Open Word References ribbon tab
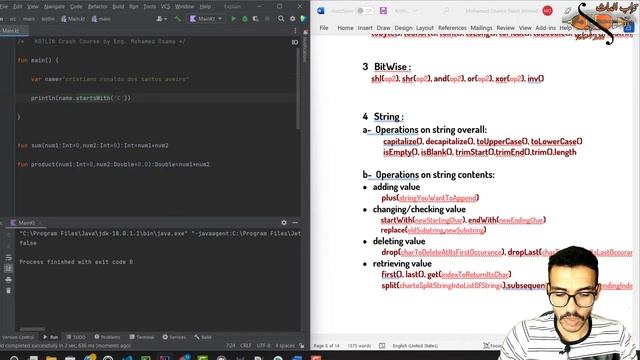Viewport: 640px width, 360px height. pos(452,28)
